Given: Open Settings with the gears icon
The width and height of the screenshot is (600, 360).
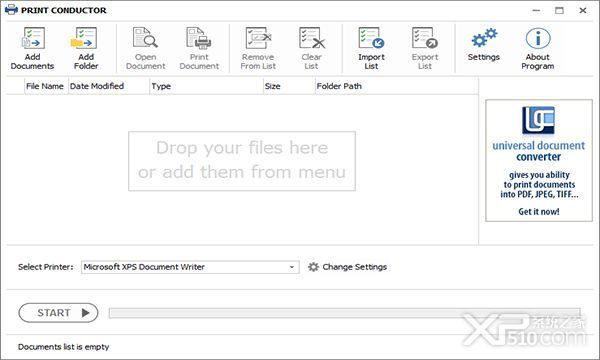Looking at the screenshot, I should click(484, 38).
